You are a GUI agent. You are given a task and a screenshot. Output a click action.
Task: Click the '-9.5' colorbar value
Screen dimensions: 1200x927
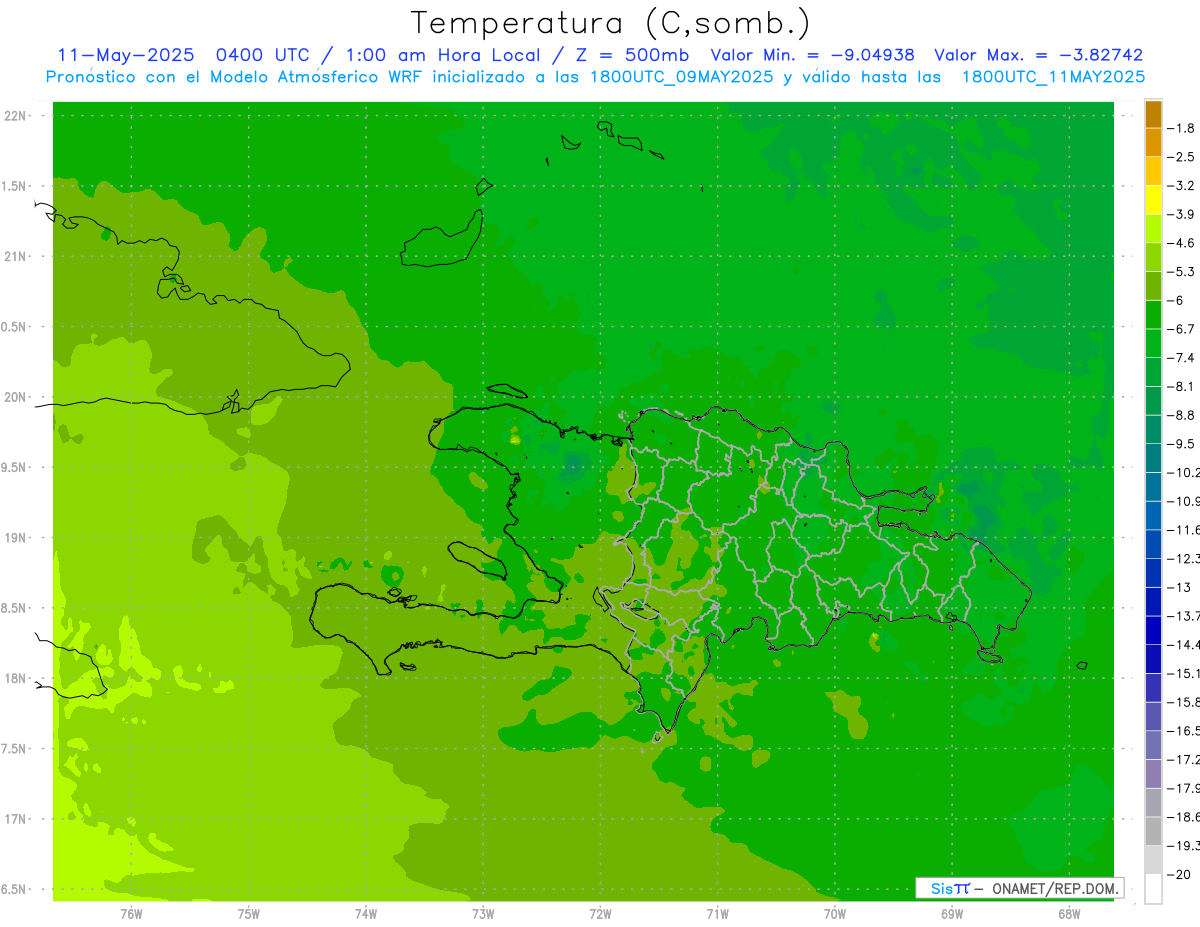point(1182,443)
